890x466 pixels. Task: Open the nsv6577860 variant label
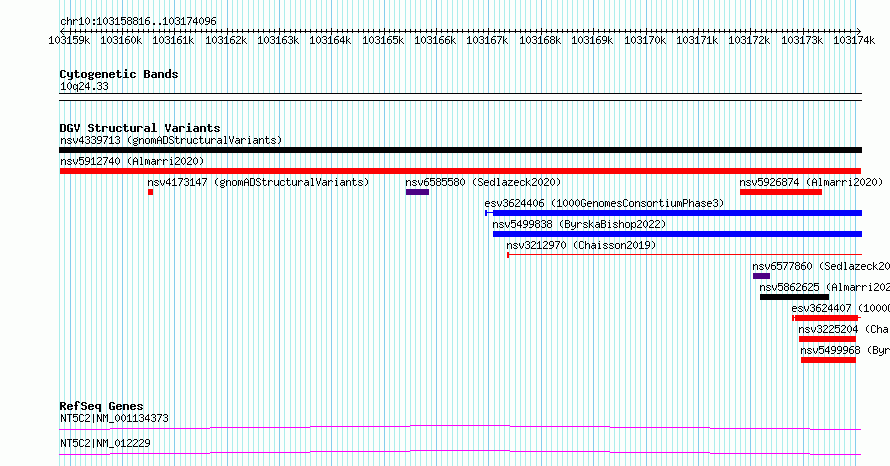tap(821, 266)
